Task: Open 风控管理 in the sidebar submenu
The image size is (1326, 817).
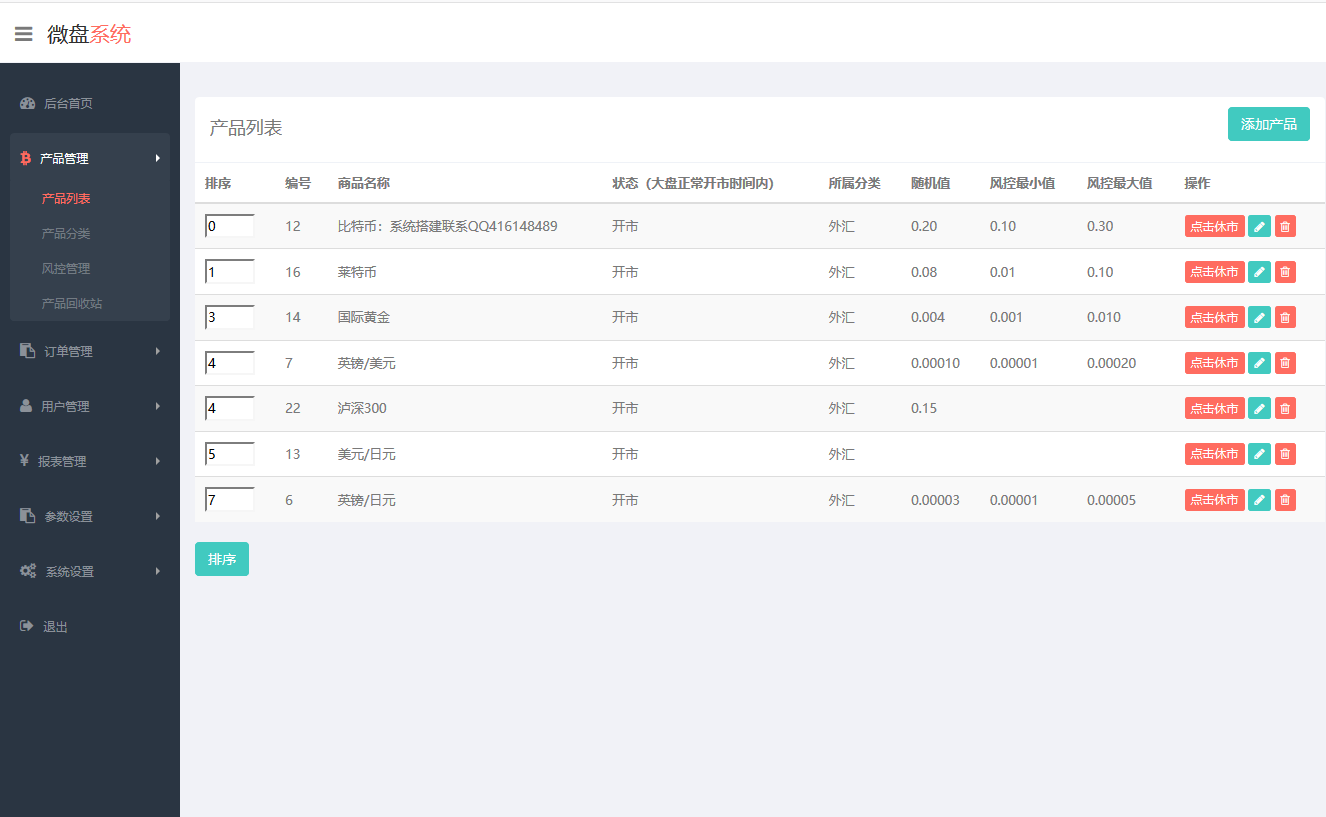Action: 66,268
